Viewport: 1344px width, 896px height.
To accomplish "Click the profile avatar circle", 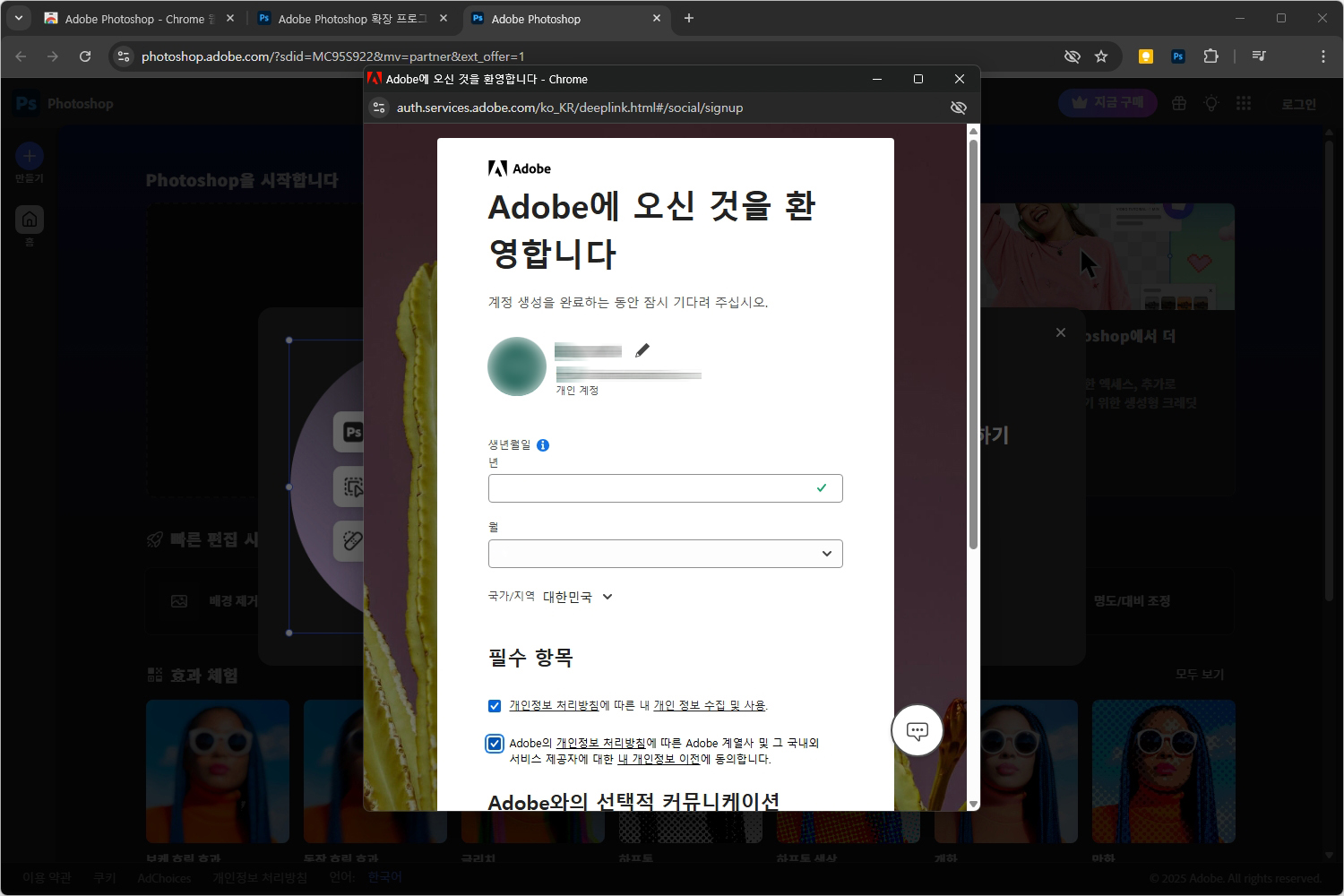I will point(517,366).
